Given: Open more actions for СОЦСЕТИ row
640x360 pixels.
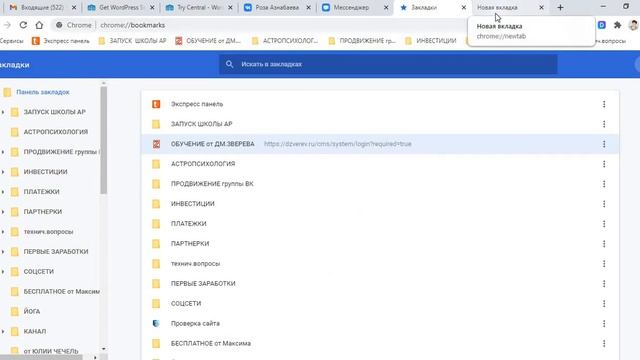Looking at the screenshot, I should (x=604, y=304).
